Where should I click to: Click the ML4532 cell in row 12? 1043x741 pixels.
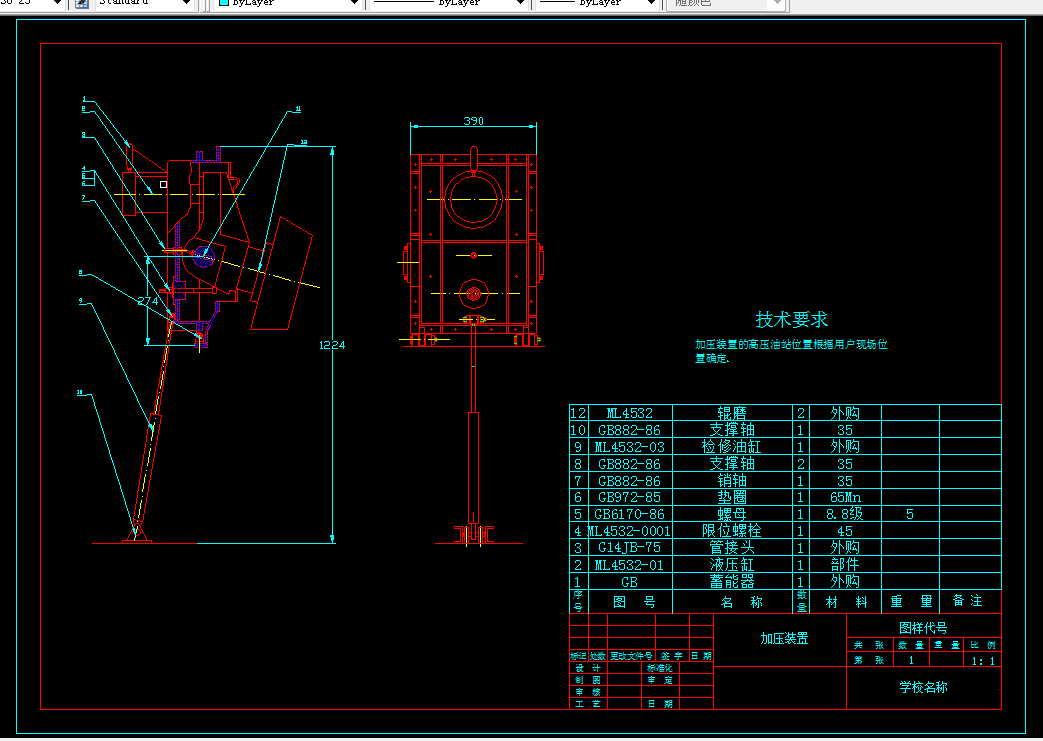pyautogui.click(x=629, y=413)
